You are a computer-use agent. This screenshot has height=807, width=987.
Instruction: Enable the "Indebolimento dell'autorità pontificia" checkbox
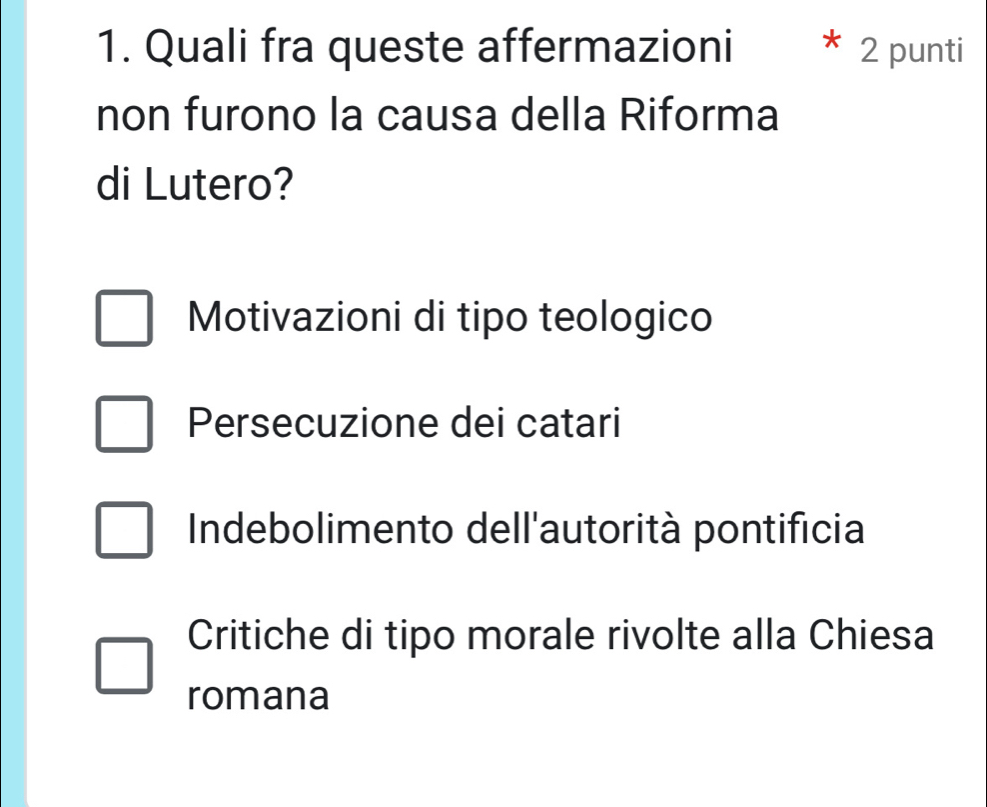[125, 530]
